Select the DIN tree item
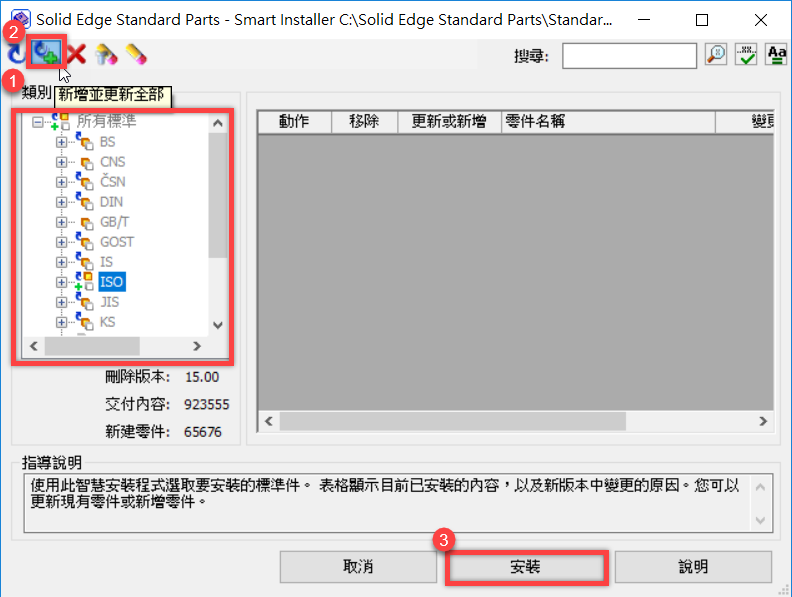792x597 pixels. coord(111,202)
